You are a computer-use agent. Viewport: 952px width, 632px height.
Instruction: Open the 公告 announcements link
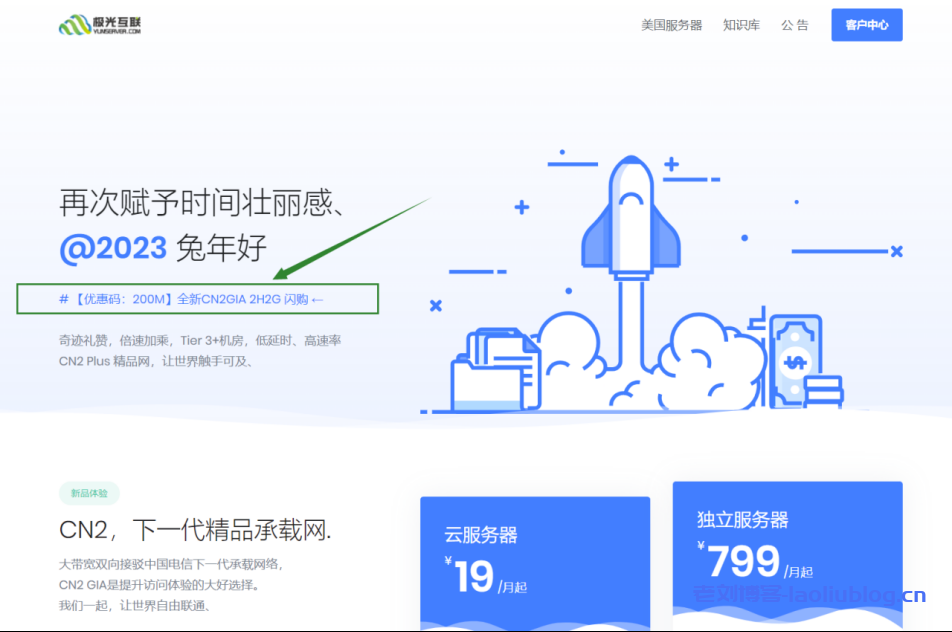click(795, 25)
